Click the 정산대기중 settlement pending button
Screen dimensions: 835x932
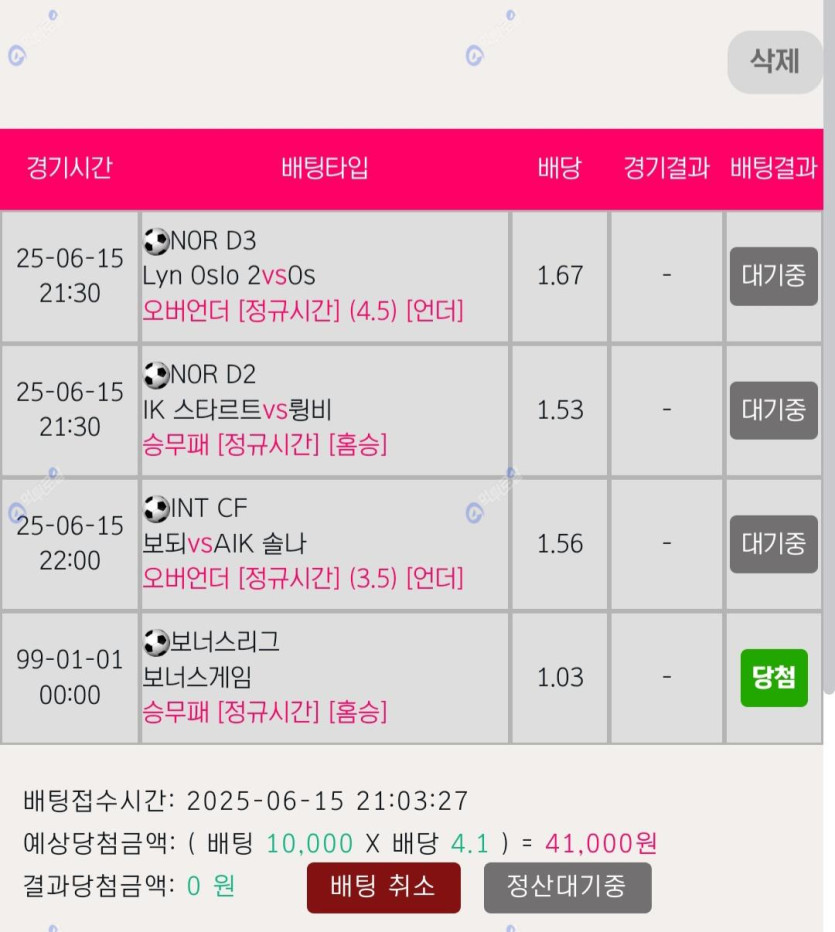(x=567, y=887)
